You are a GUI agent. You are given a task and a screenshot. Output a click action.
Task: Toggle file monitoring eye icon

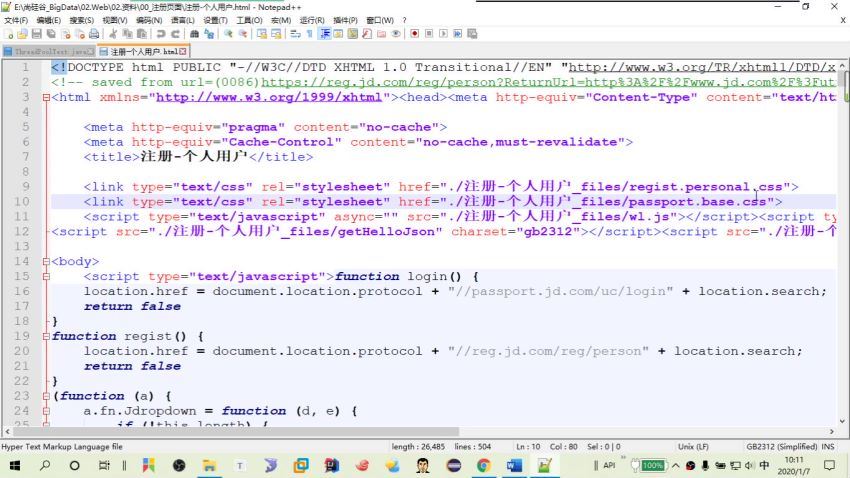click(396, 34)
